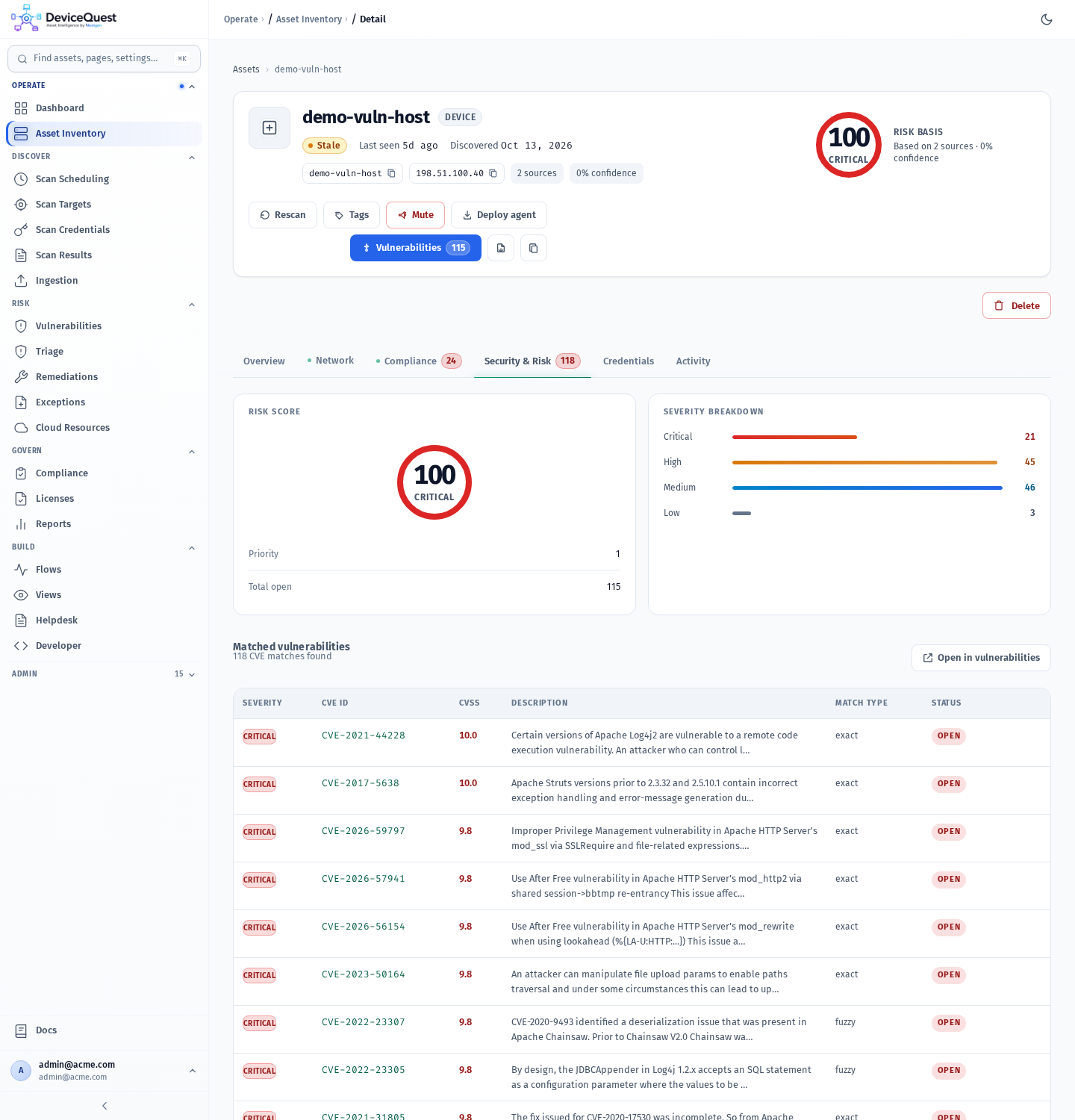Image resolution: width=1075 pixels, height=1120 pixels.
Task: Collapse the OPERATE section
Action: click(x=192, y=87)
